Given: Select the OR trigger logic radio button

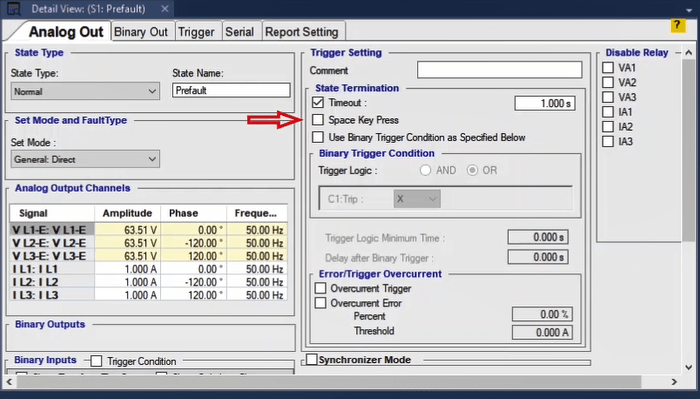Looking at the screenshot, I should point(472,170).
